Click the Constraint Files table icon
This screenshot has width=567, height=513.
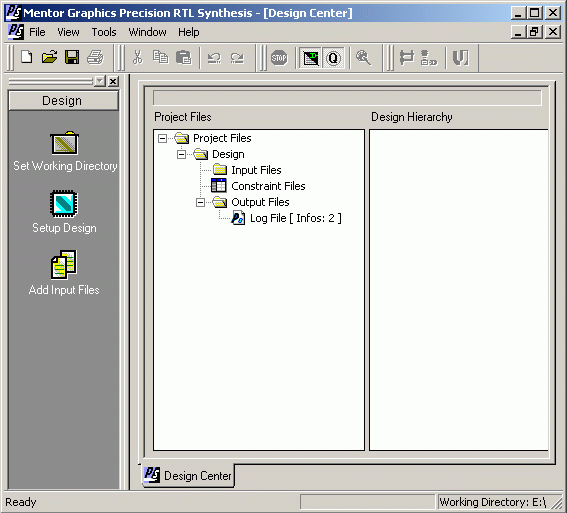(x=219, y=185)
